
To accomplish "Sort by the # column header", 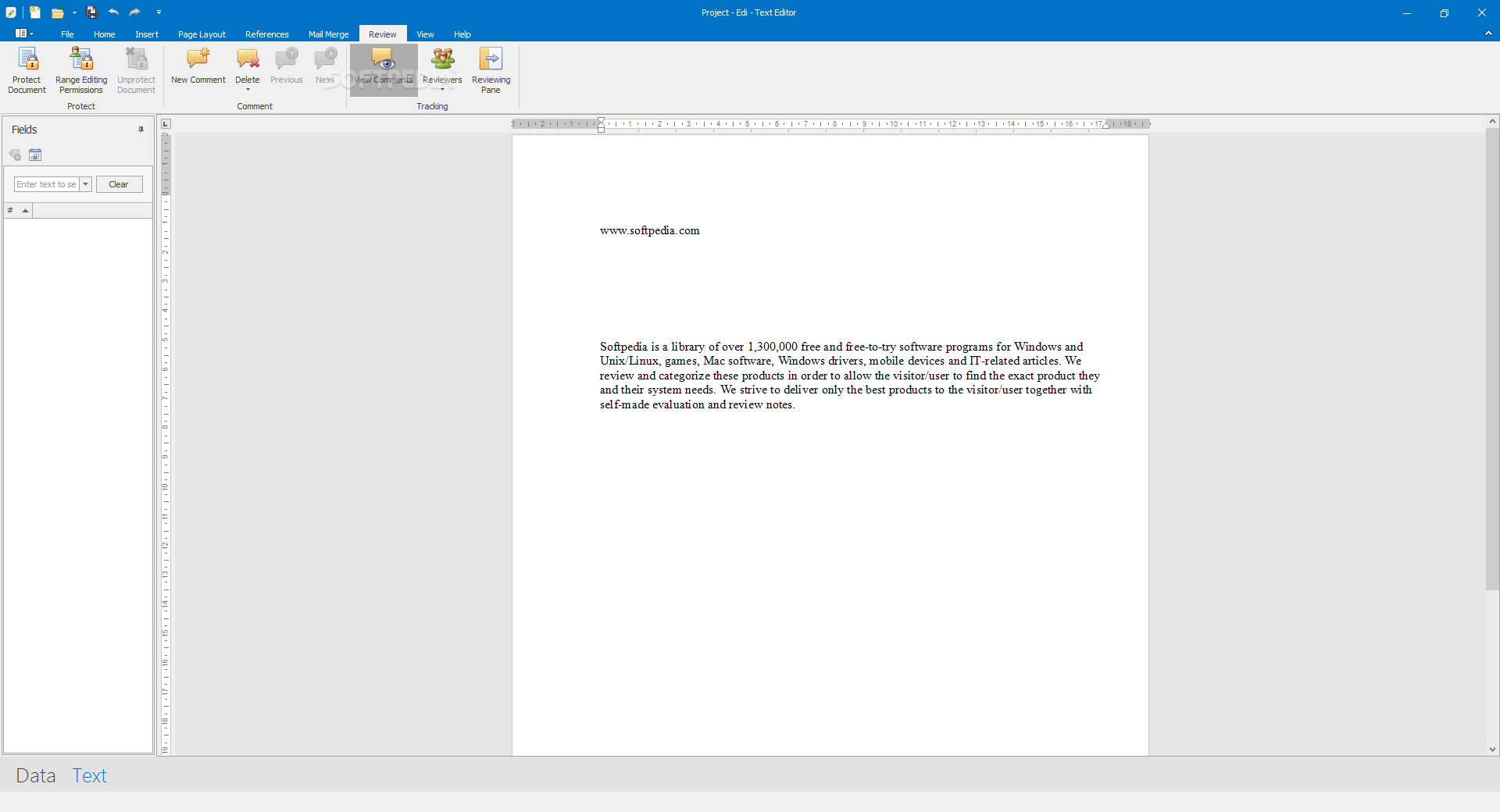I will click(18, 211).
